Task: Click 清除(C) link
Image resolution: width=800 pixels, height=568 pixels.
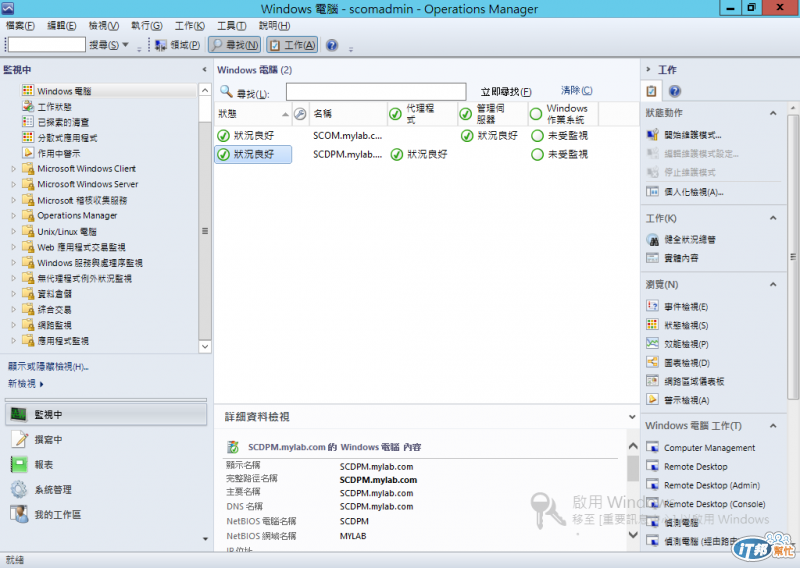Action: pyautogui.click(x=577, y=90)
